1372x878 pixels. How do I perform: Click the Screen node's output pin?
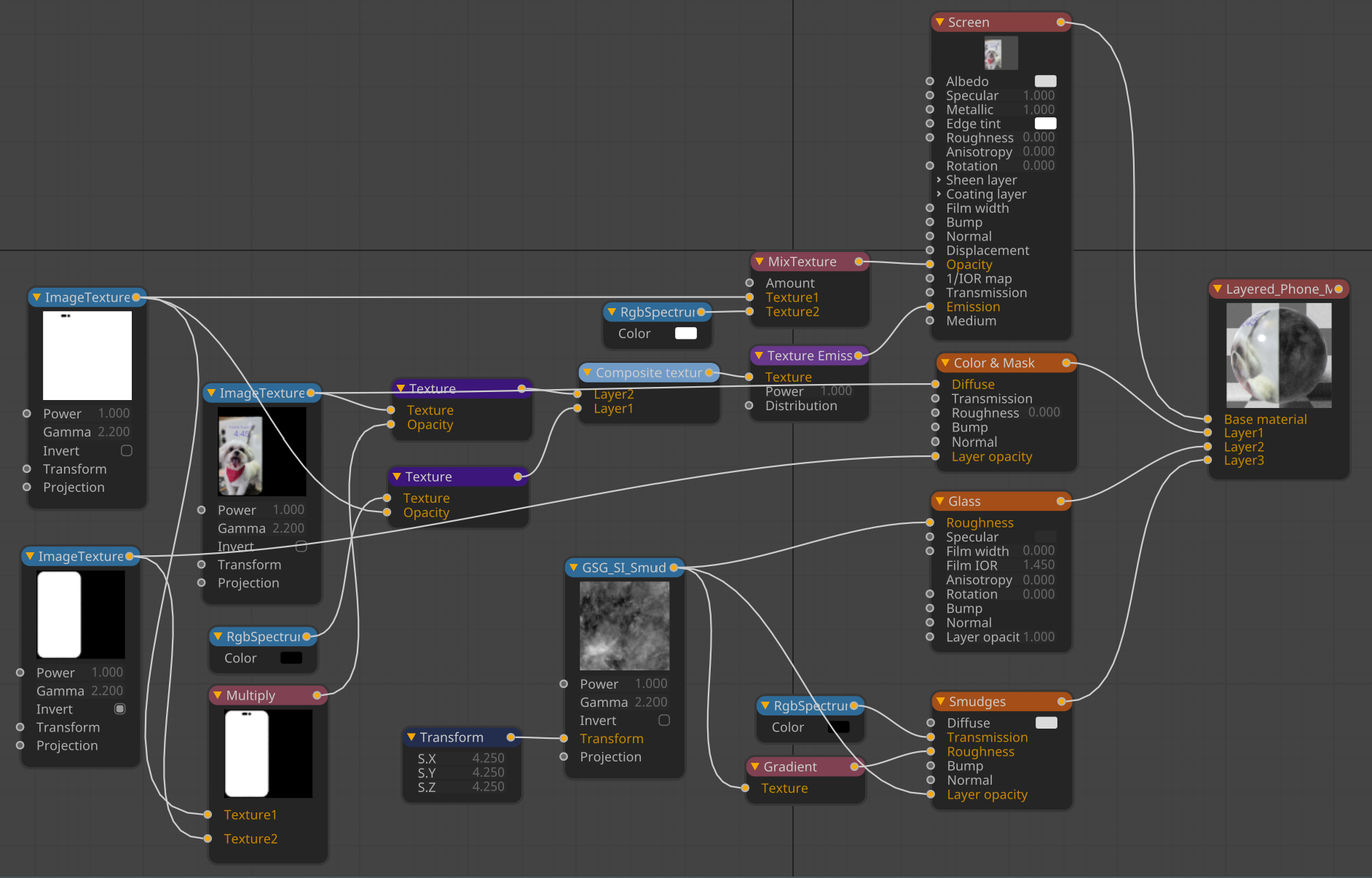point(1060,23)
